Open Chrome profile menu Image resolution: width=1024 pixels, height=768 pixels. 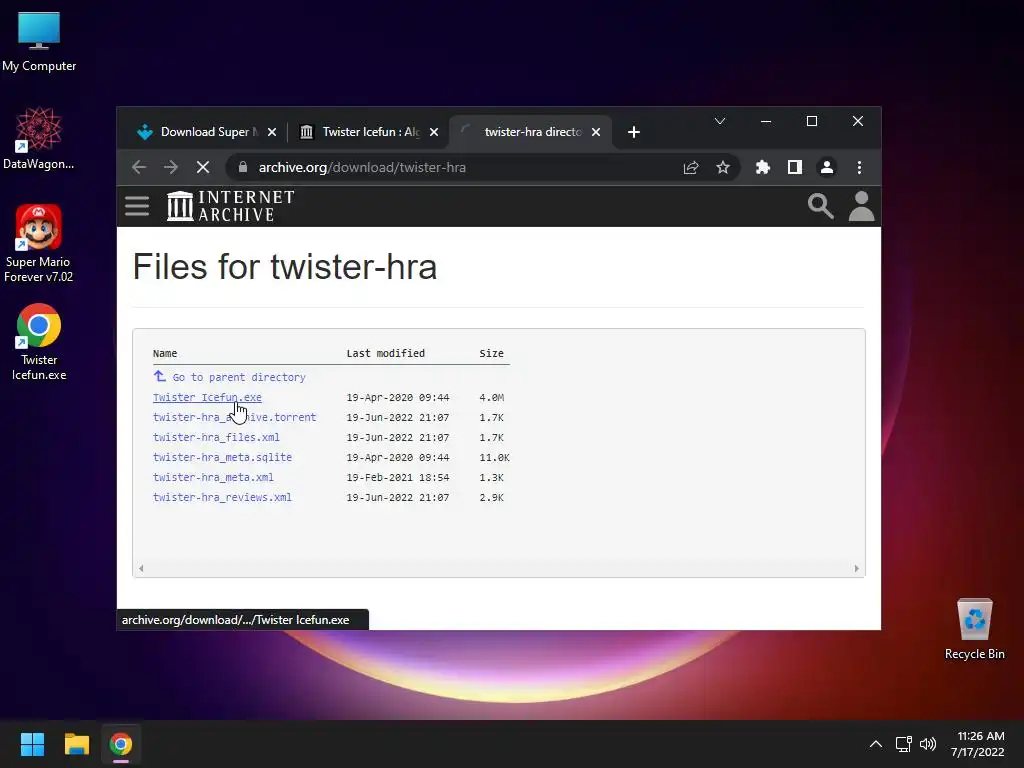tap(827, 167)
